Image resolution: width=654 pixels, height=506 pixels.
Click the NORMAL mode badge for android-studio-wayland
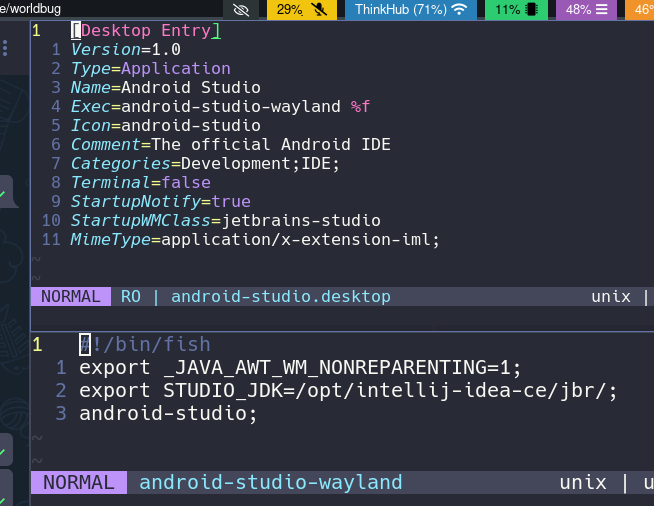tap(79, 483)
